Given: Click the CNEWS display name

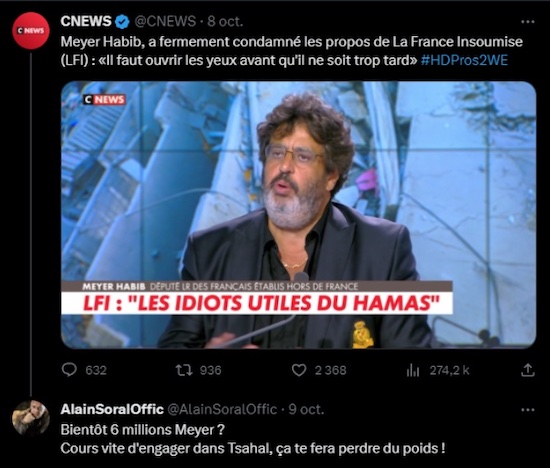Looking at the screenshot, I should [86, 21].
